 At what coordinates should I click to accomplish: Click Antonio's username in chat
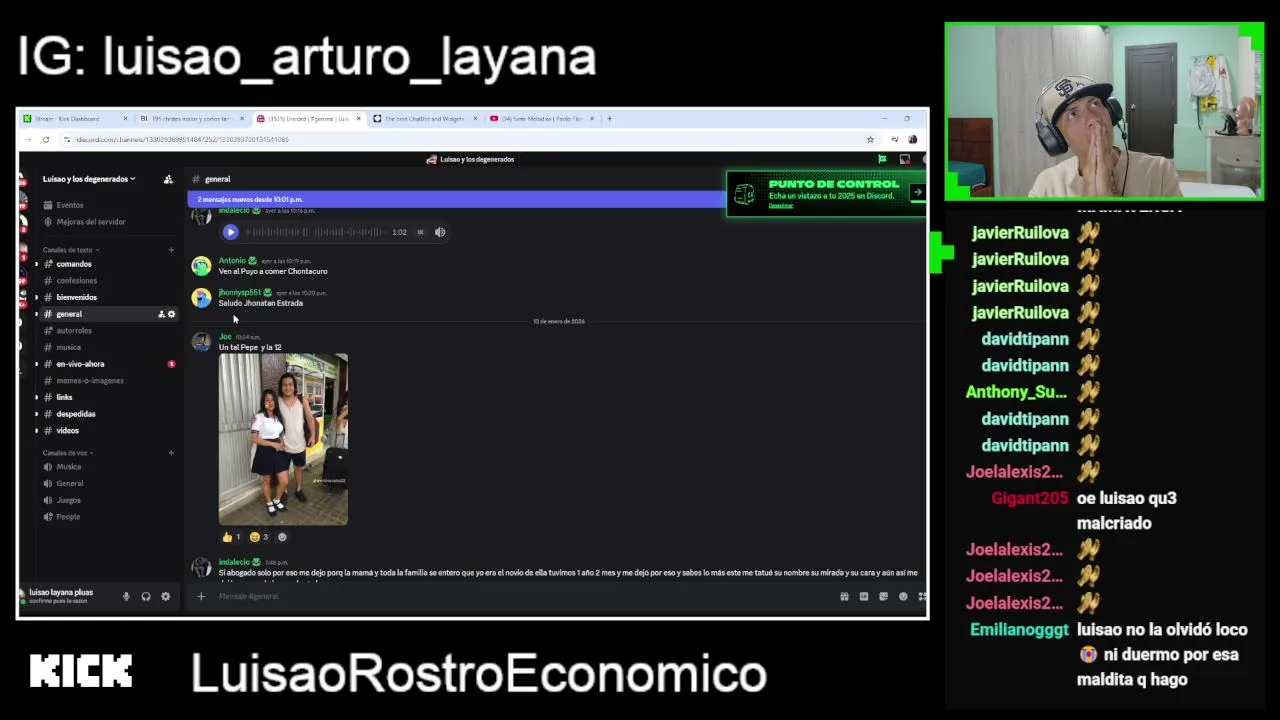[232, 261]
